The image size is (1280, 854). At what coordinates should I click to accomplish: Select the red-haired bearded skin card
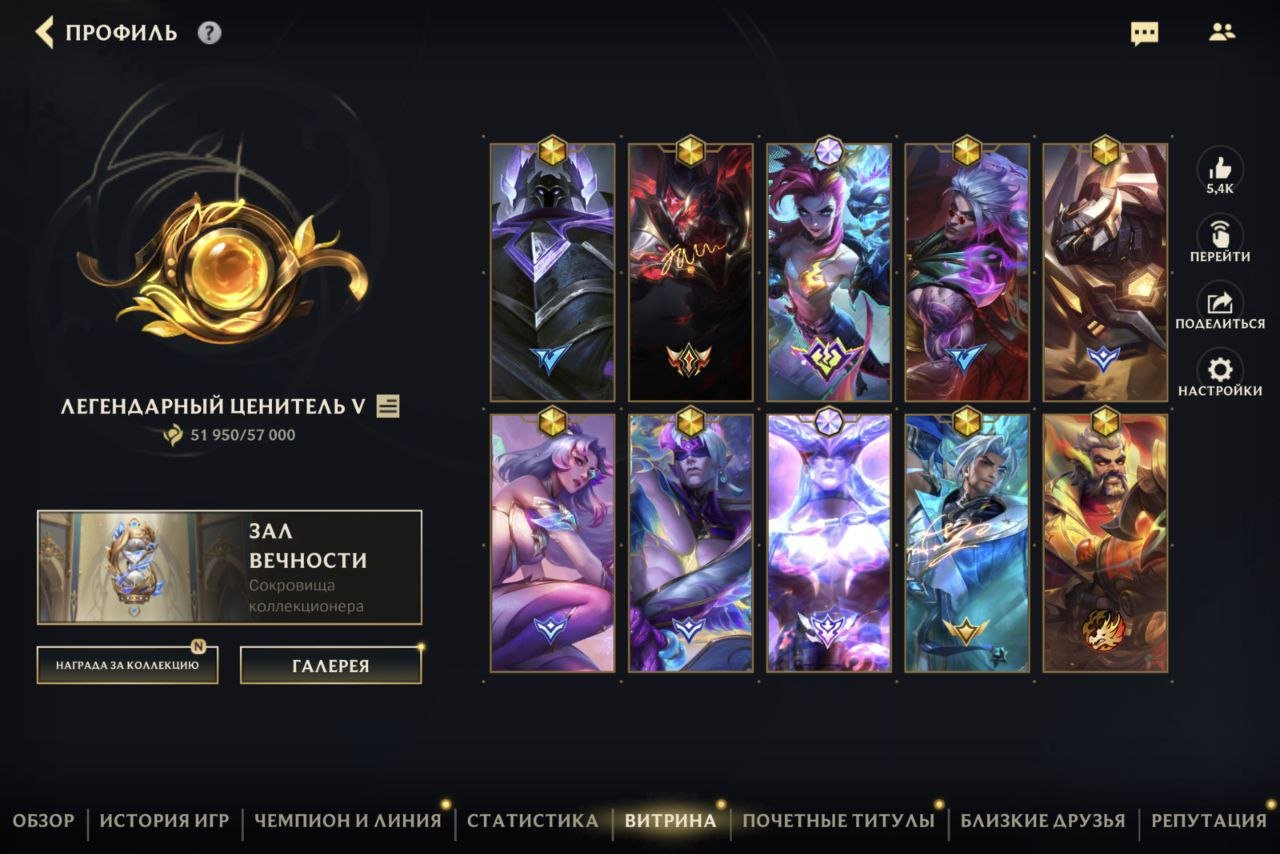1105,543
